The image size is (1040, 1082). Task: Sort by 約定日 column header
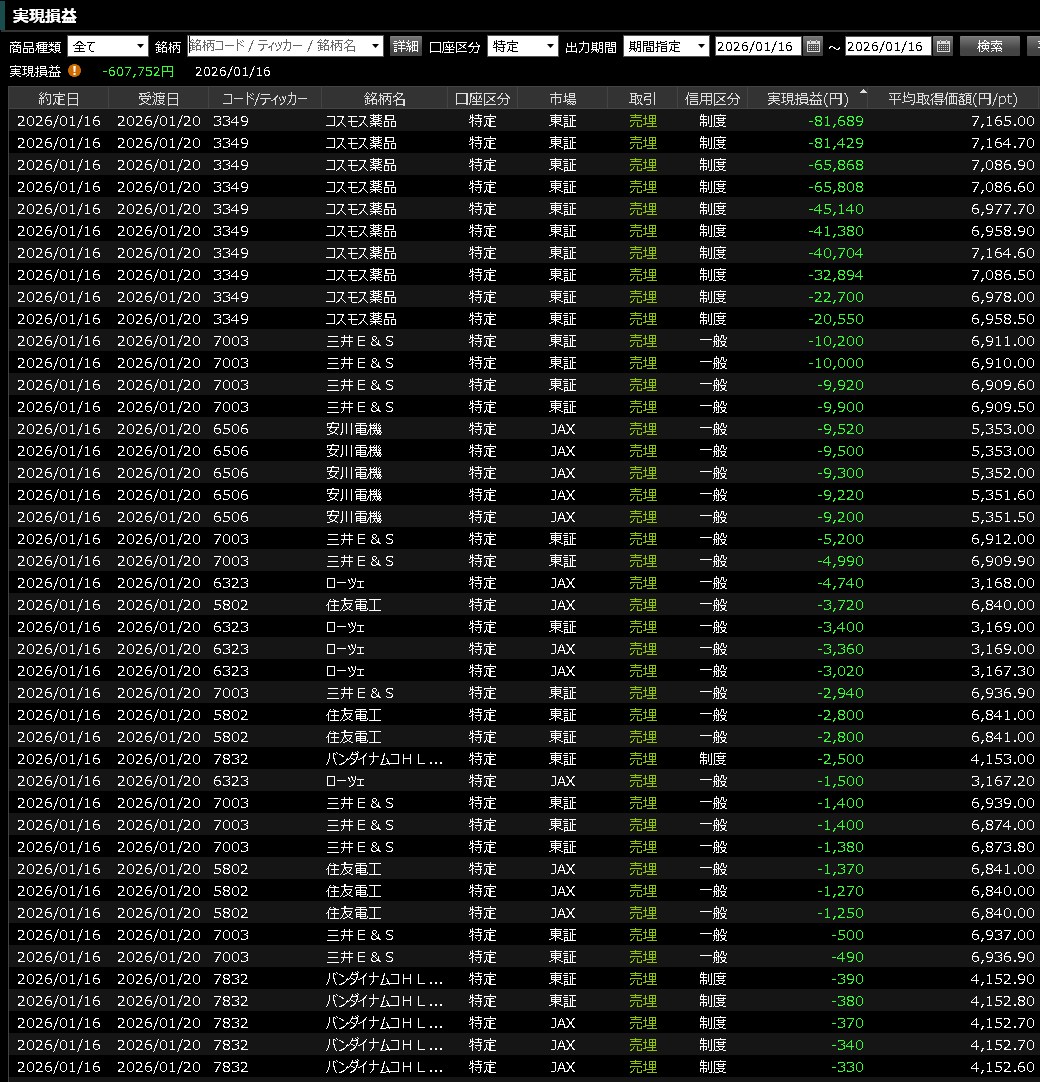click(x=58, y=99)
